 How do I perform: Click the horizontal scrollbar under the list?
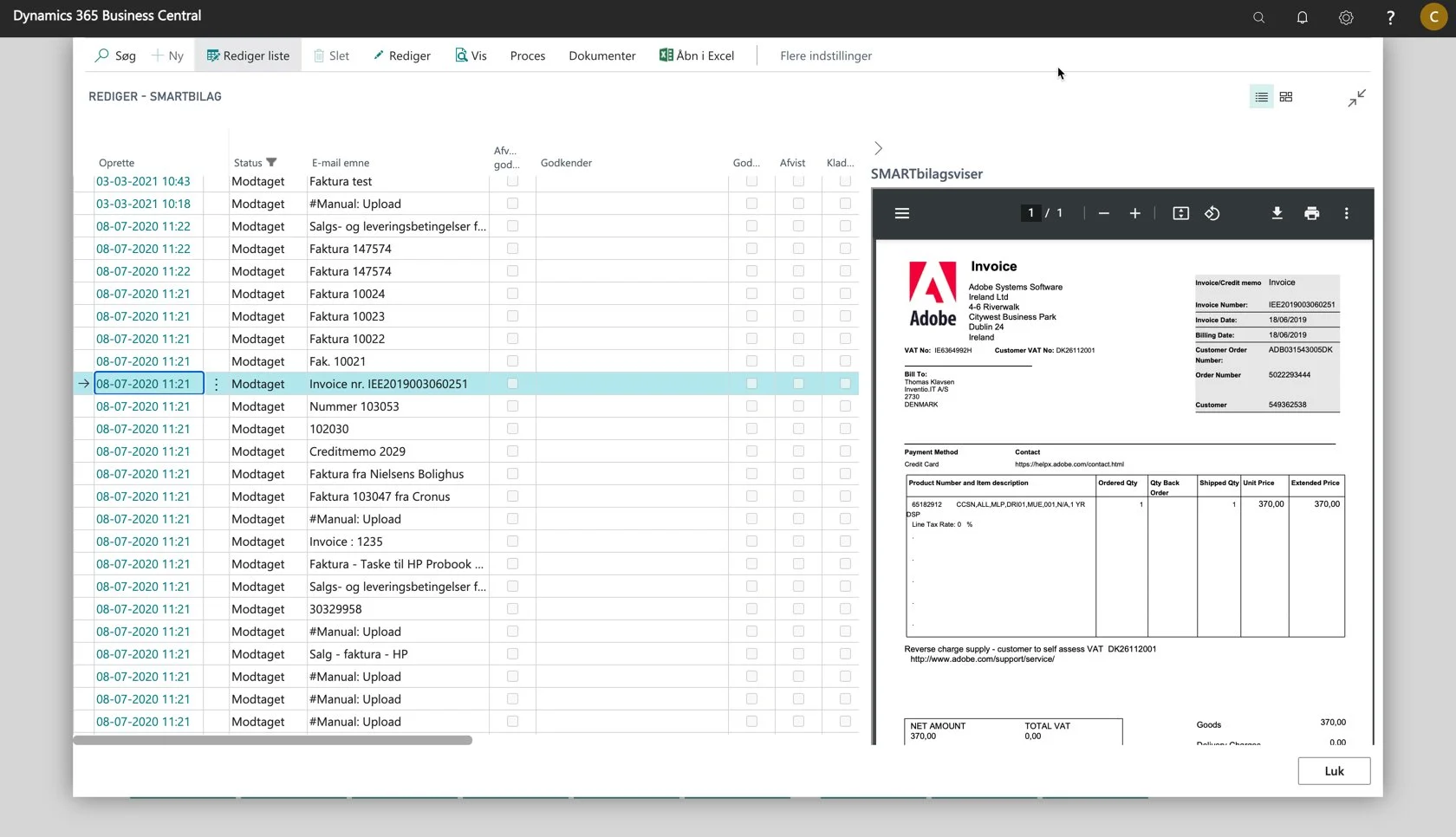pyautogui.click(x=273, y=740)
